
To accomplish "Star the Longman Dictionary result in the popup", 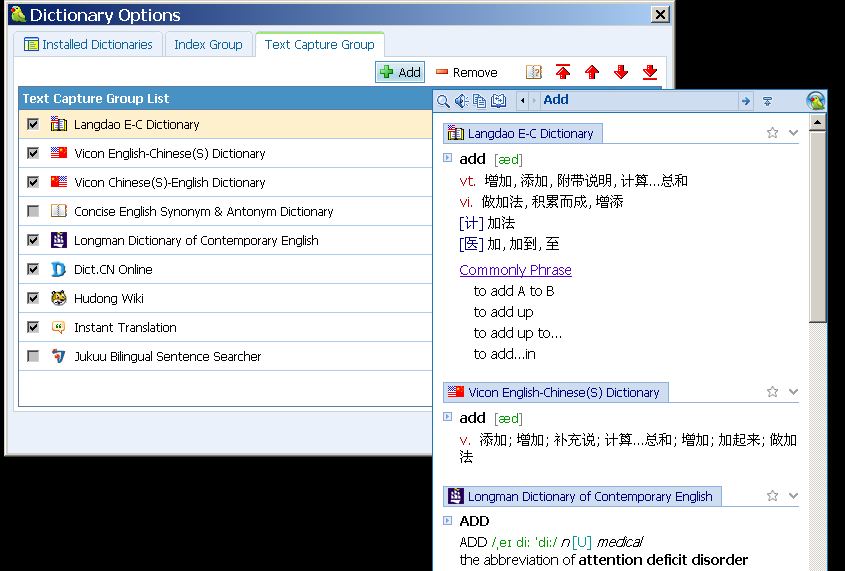I will coord(772,496).
